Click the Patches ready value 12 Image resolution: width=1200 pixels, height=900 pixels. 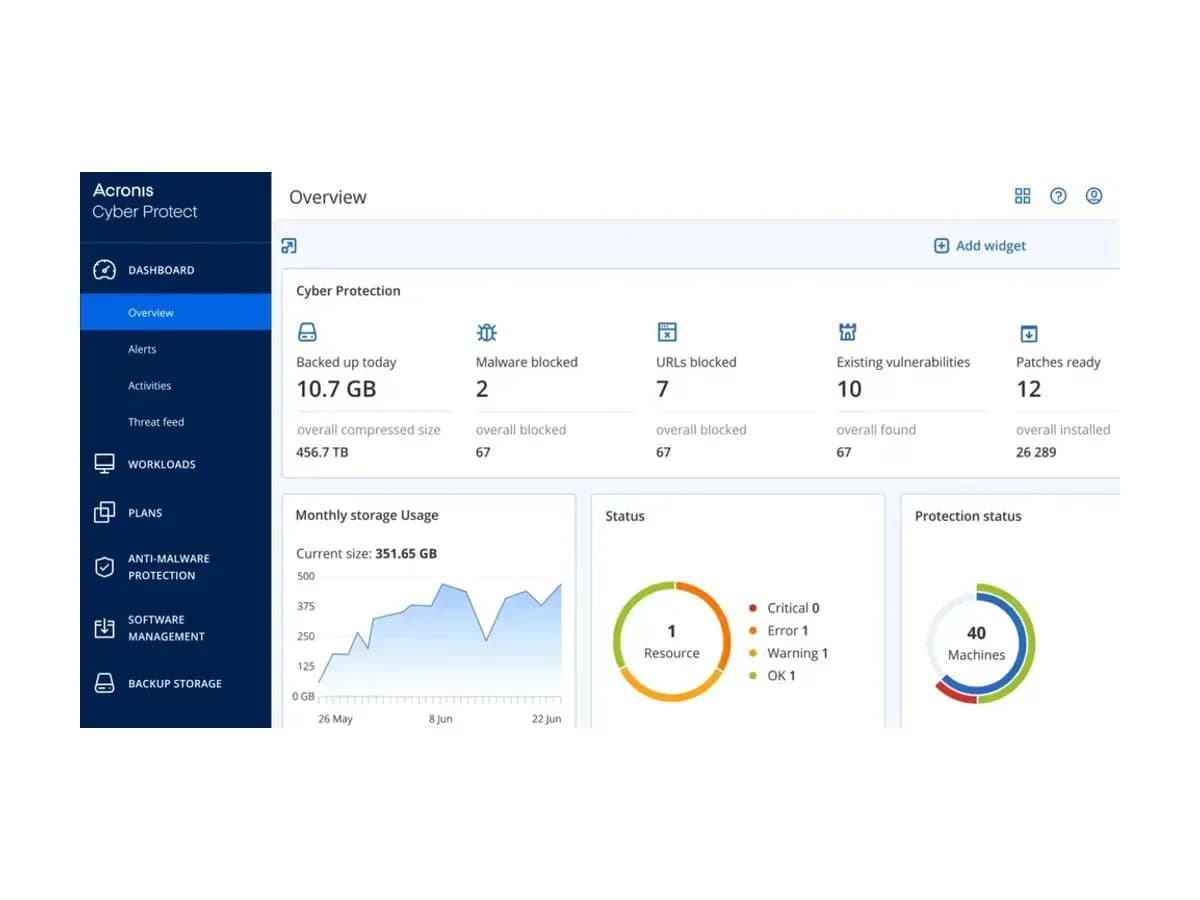point(1029,389)
